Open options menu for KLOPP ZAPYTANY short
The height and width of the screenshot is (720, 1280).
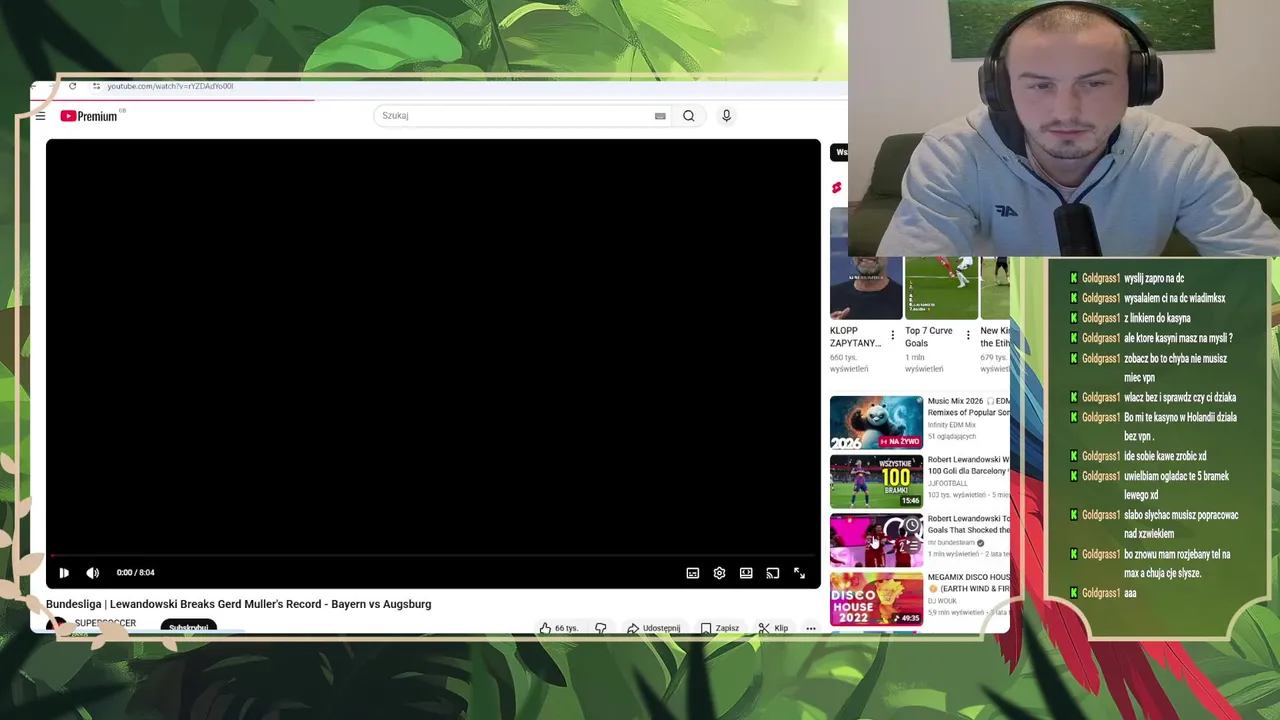(893, 336)
